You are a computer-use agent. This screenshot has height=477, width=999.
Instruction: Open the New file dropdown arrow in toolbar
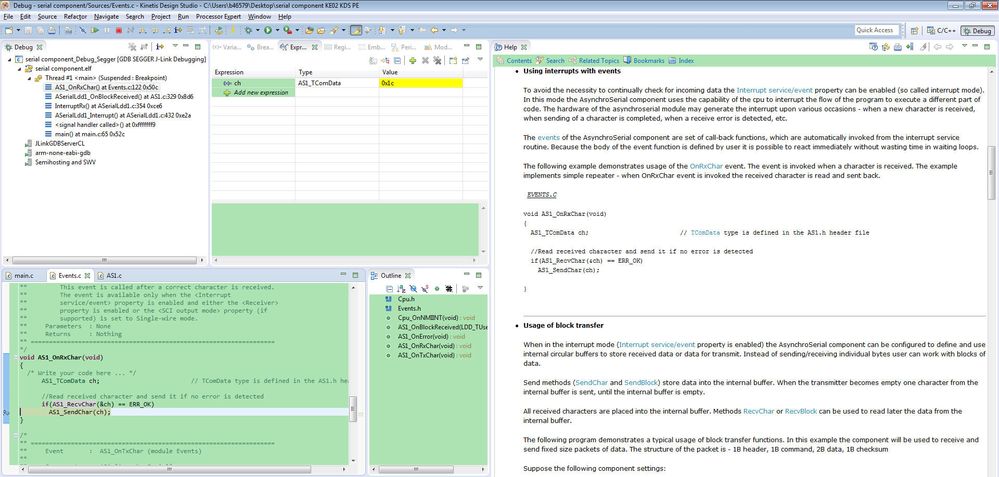click(x=18, y=30)
